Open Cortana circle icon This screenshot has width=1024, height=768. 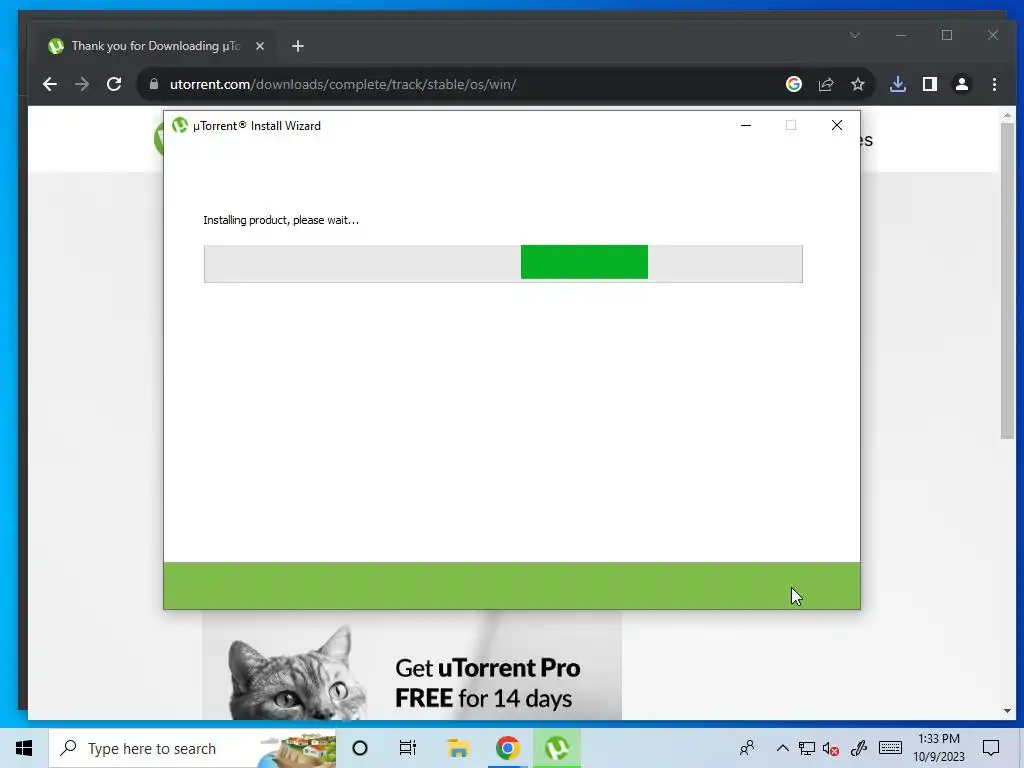pos(360,748)
